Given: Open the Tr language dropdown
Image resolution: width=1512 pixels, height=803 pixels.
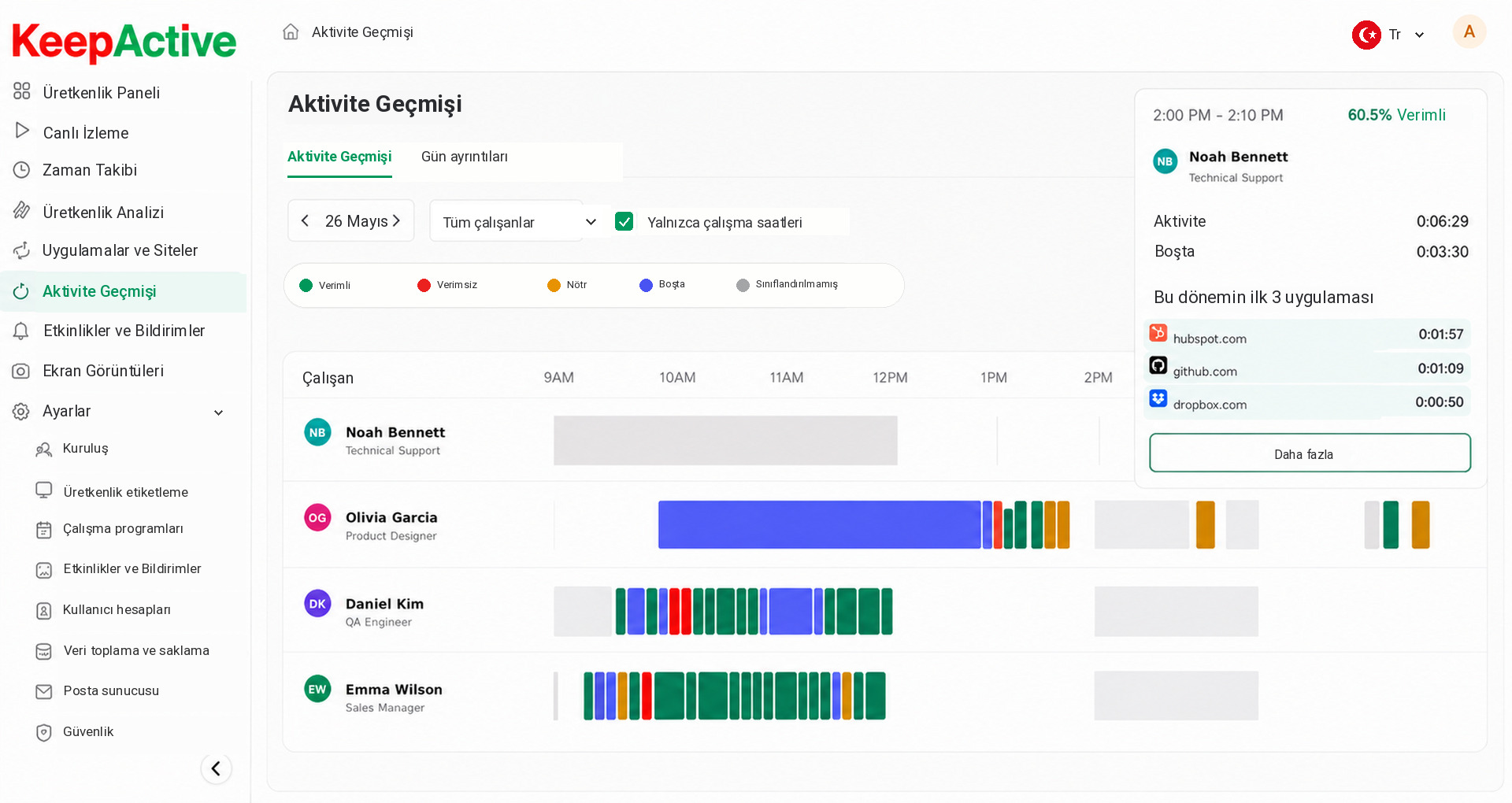Looking at the screenshot, I should pyautogui.click(x=1407, y=35).
